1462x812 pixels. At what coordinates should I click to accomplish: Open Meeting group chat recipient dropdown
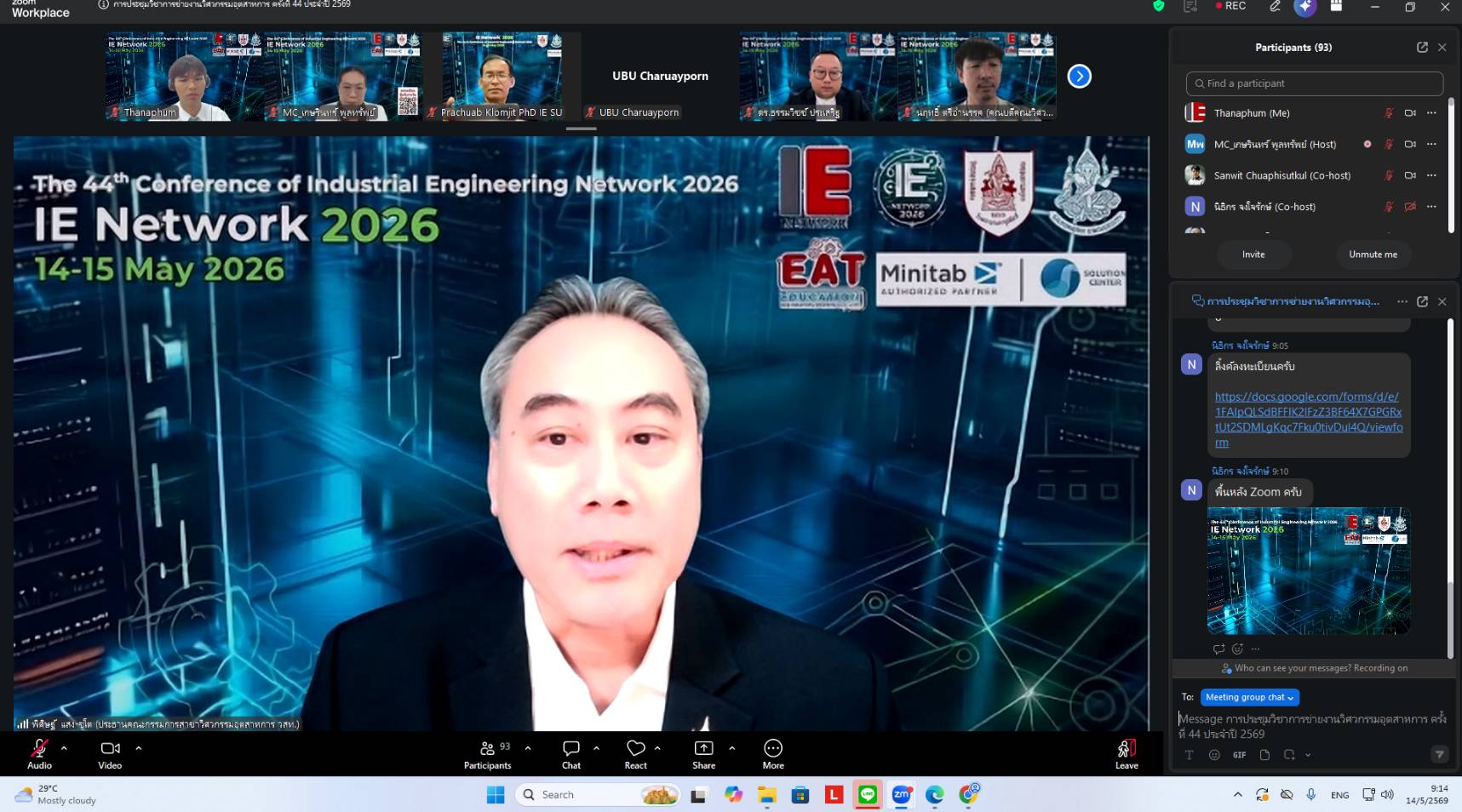(1249, 697)
